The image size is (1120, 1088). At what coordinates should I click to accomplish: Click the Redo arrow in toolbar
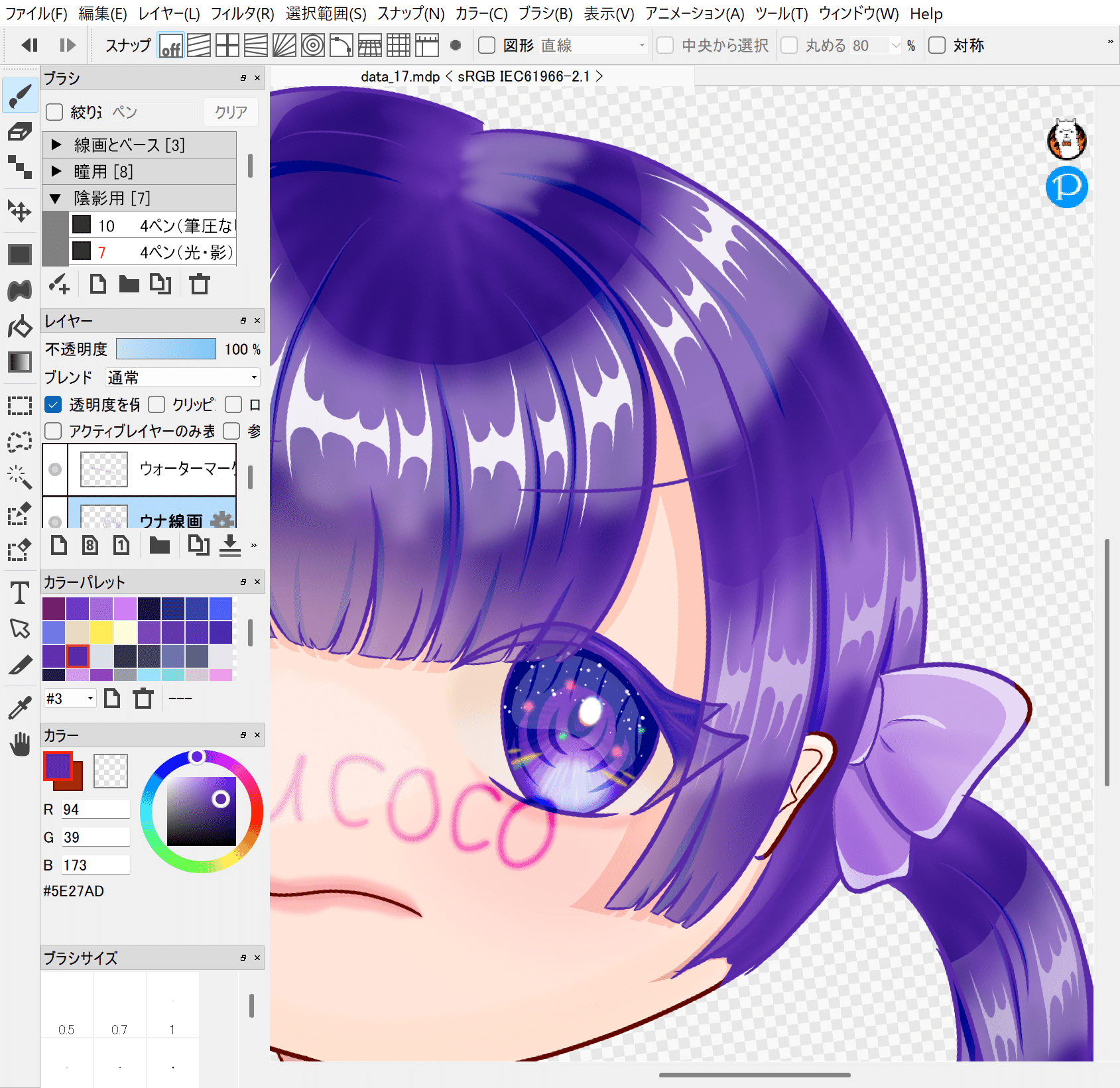click(67, 45)
